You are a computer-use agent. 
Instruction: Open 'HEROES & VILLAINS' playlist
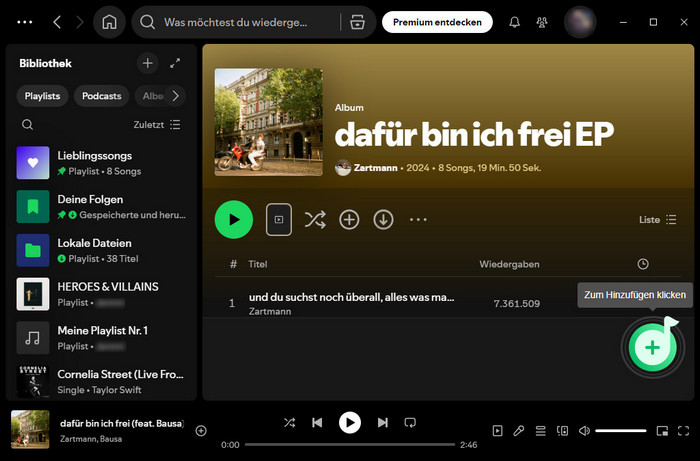coord(101,294)
